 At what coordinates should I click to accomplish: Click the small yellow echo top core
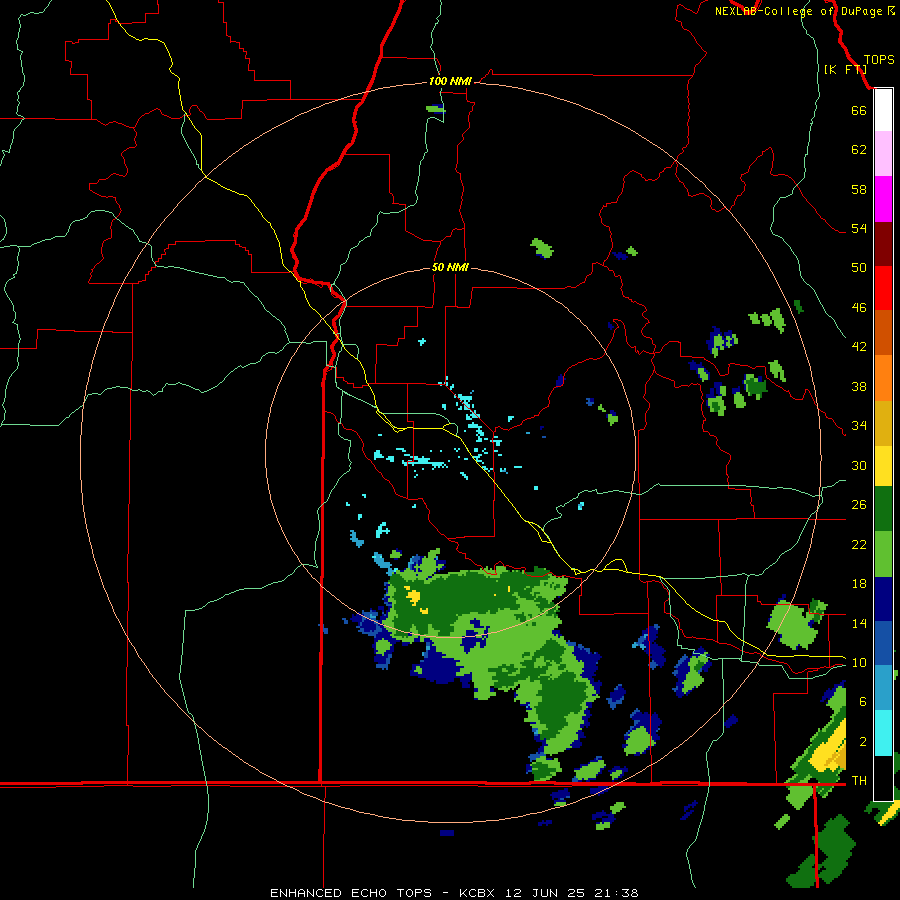(x=413, y=595)
